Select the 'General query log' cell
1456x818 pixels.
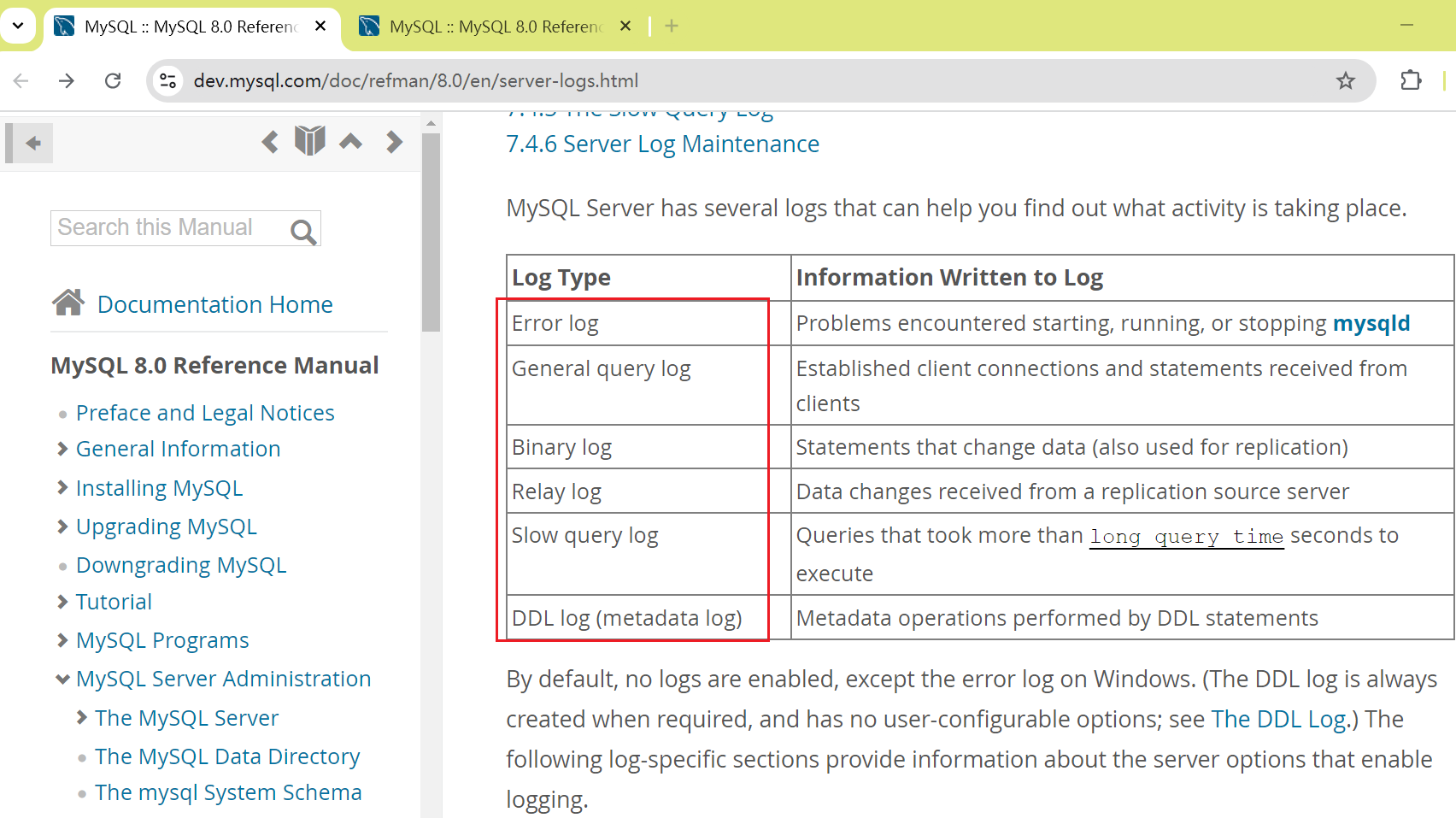pos(649,385)
